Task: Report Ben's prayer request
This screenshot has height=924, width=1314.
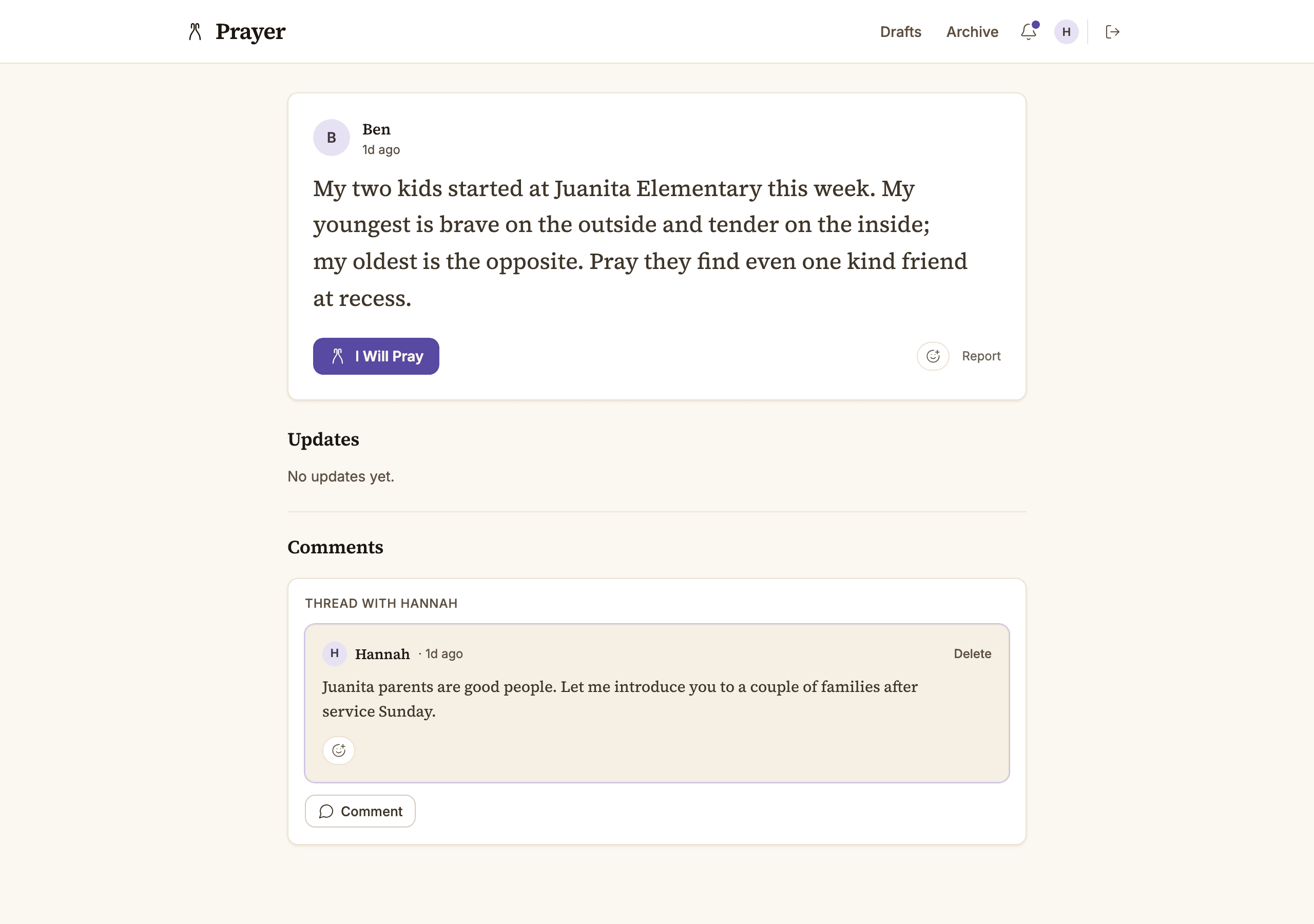Action: [981, 356]
